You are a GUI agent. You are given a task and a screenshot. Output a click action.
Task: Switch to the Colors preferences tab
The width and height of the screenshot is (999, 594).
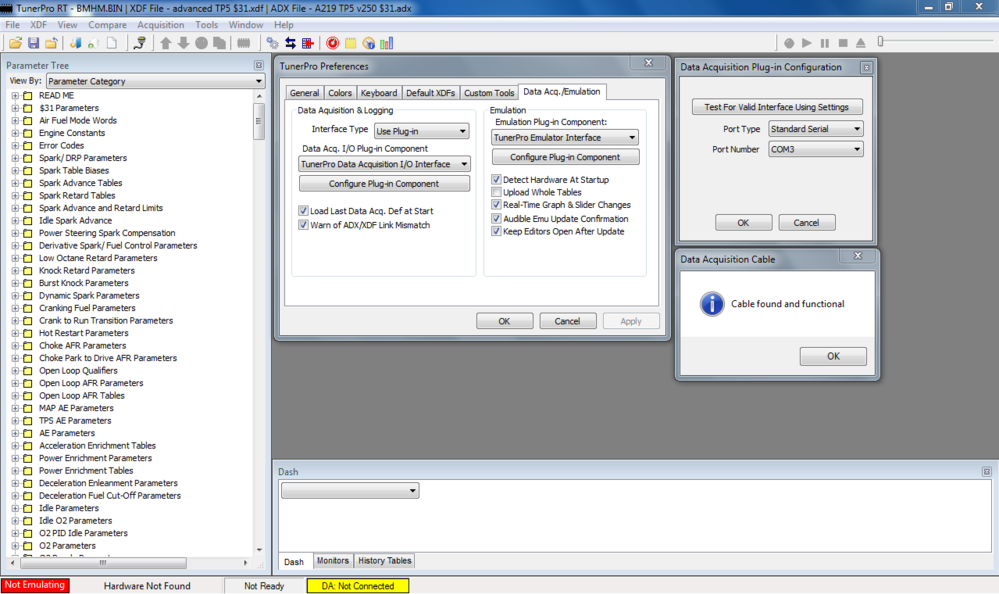340,92
